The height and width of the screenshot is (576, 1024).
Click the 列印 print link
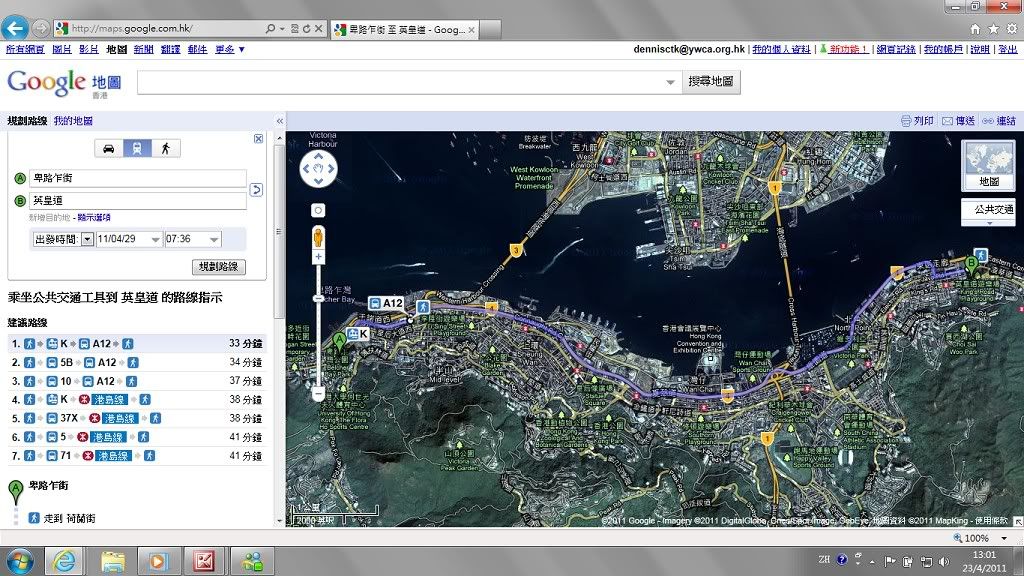pos(917,121)
